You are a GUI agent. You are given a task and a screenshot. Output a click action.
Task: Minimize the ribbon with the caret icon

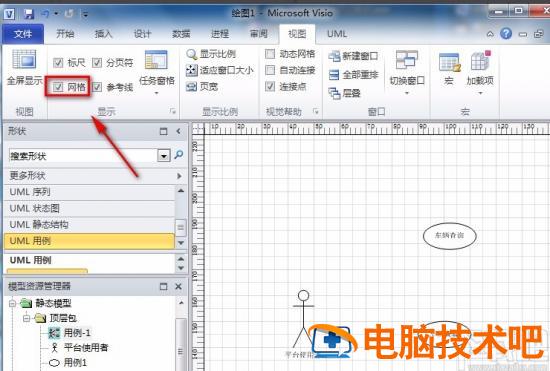tap(490, 34)
